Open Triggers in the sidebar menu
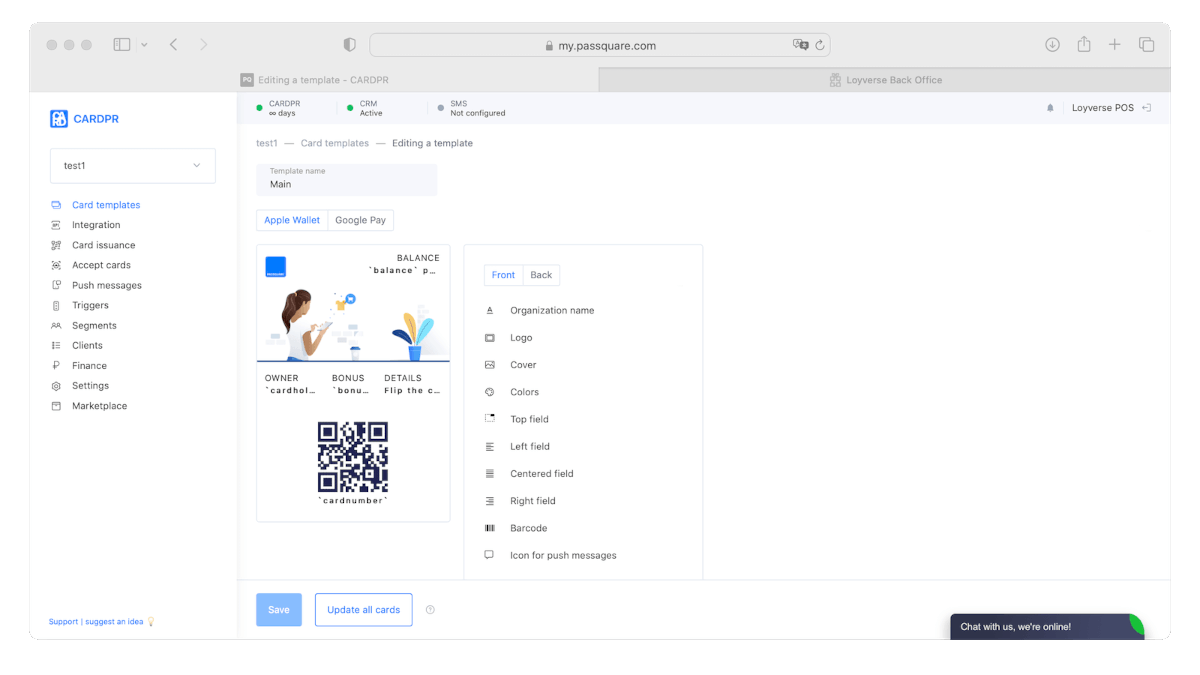 click(90, 305)
